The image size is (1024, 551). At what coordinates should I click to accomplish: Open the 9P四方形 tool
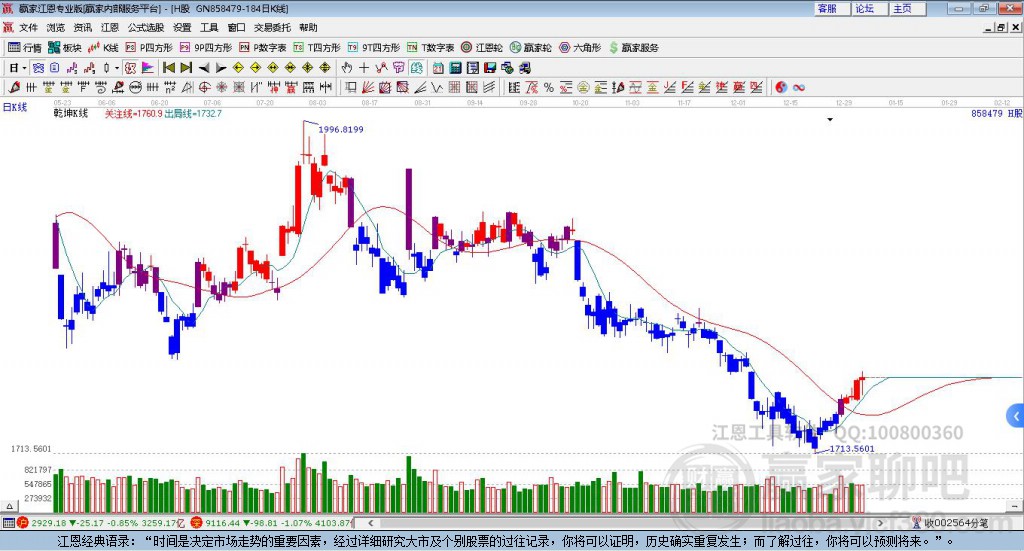(206, 48)
